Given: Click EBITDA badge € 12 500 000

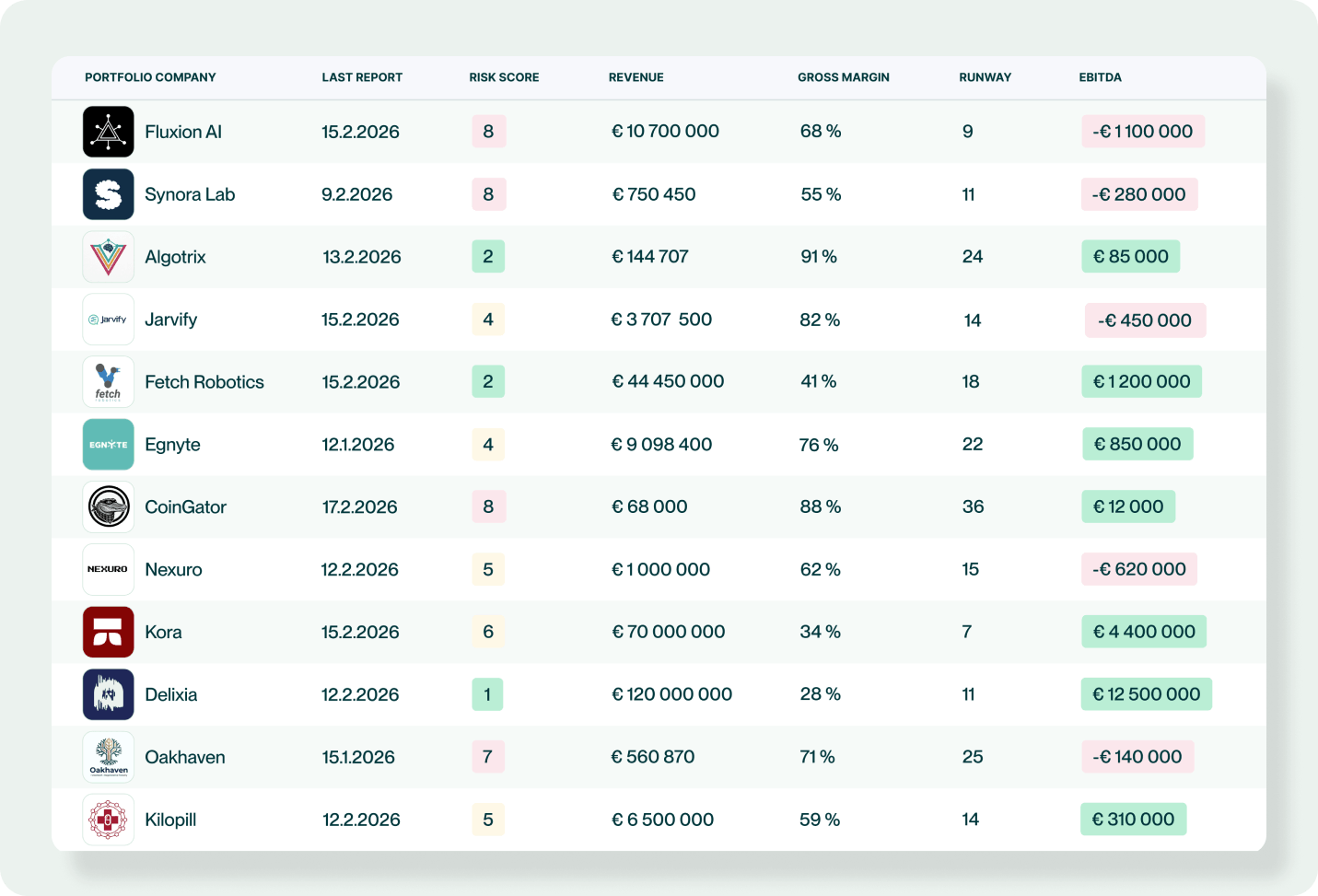Looking at the screenshot, I should click(x=1147, y=694).
